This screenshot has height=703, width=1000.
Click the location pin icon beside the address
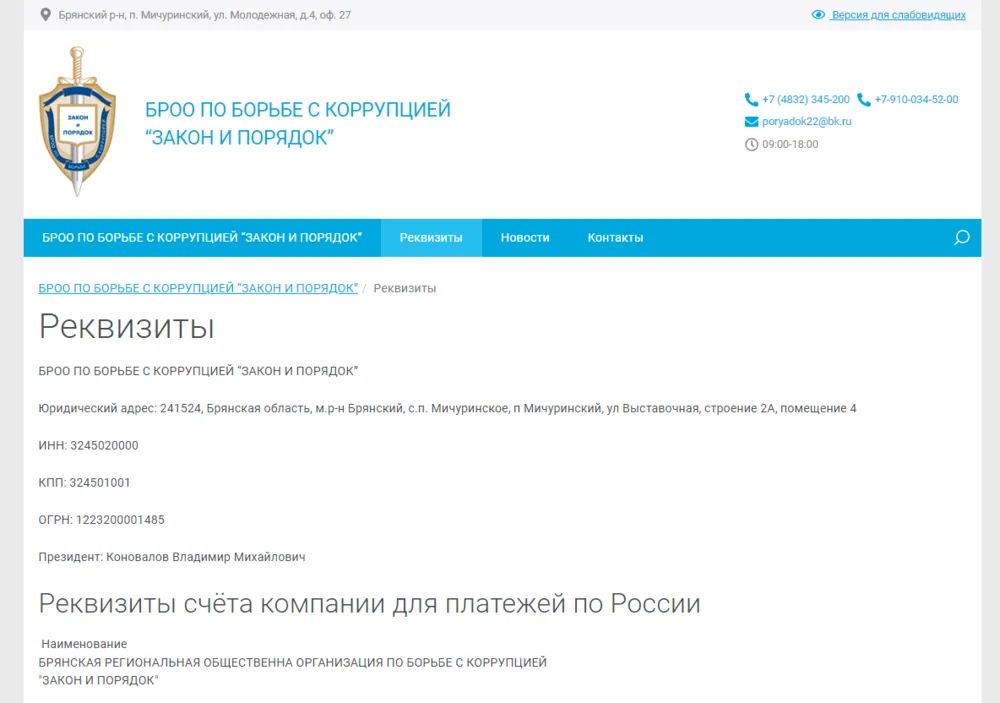(45, 15)
